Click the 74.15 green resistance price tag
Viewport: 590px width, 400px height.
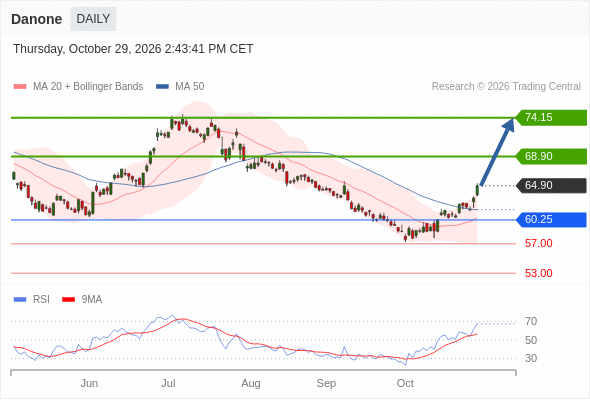[551, 117]
